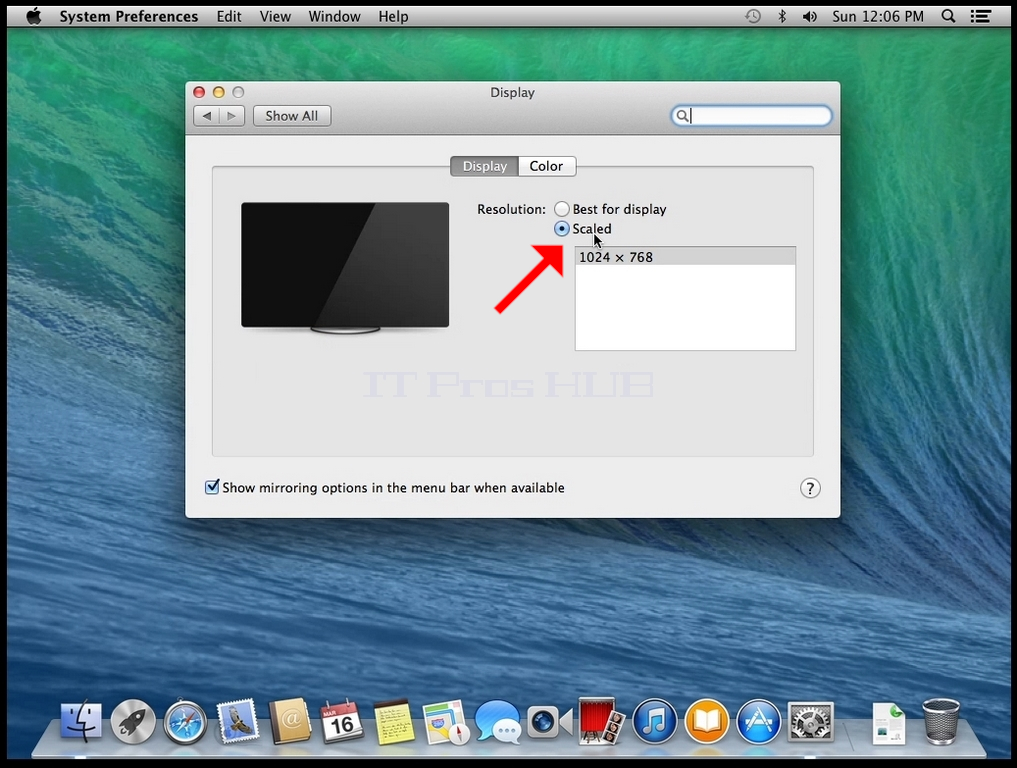Viewport: 1017px width, 768px height.
Task: Click the Show All button
Action: pyautogui.click(x=292, y=116)
